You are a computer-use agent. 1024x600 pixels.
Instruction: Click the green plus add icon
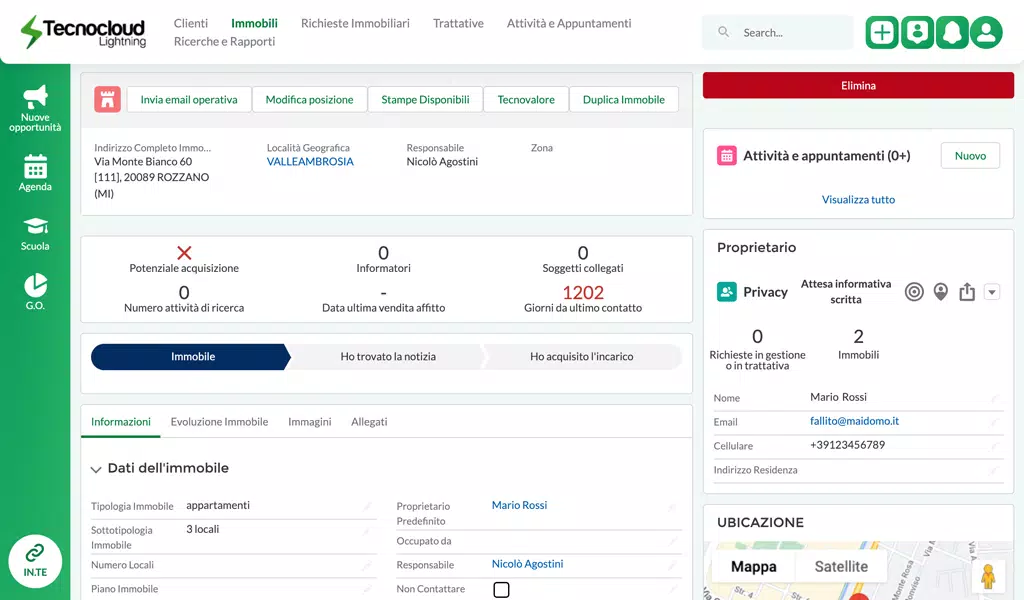[882, 32]
